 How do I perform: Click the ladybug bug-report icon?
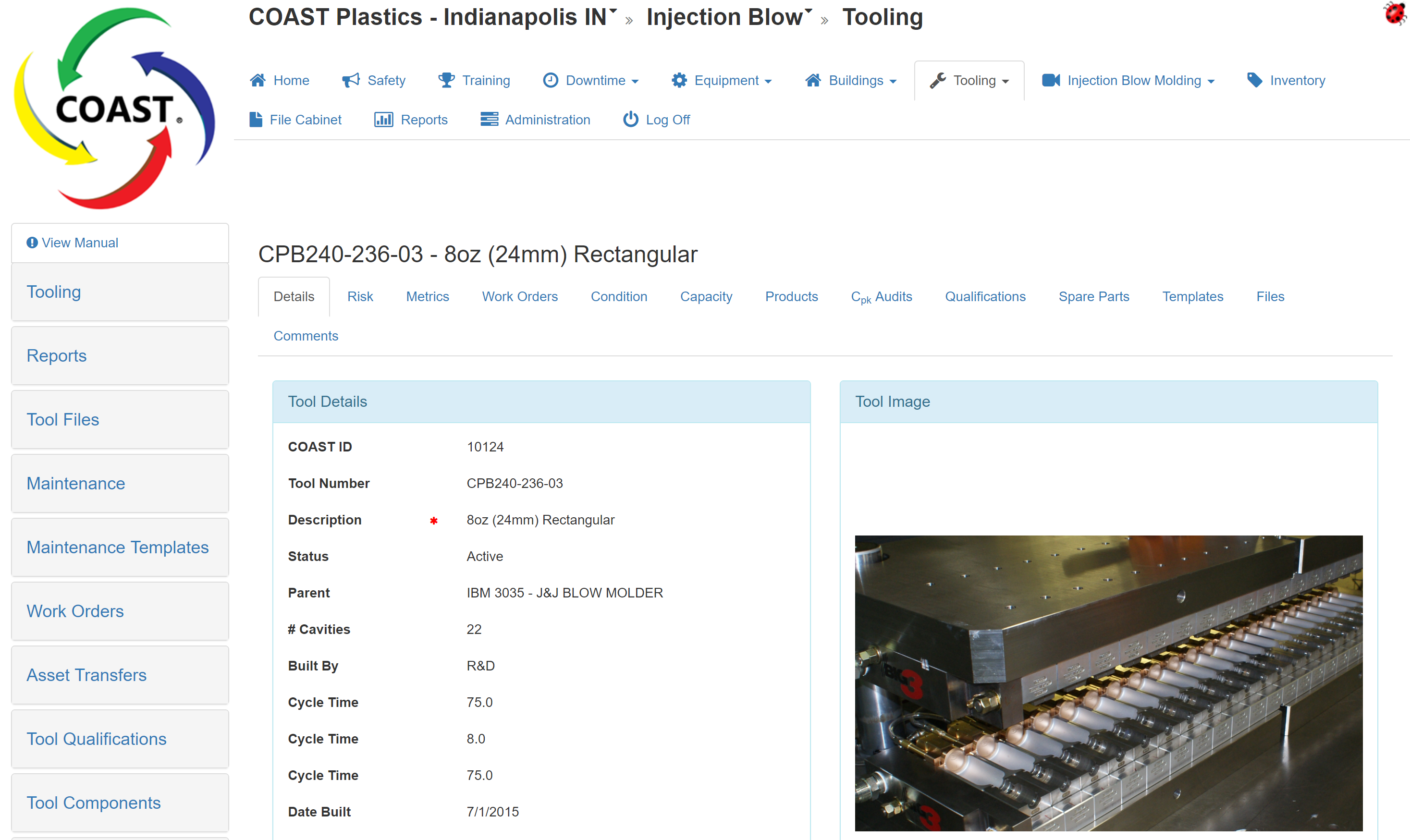[x=1394, y=12]
